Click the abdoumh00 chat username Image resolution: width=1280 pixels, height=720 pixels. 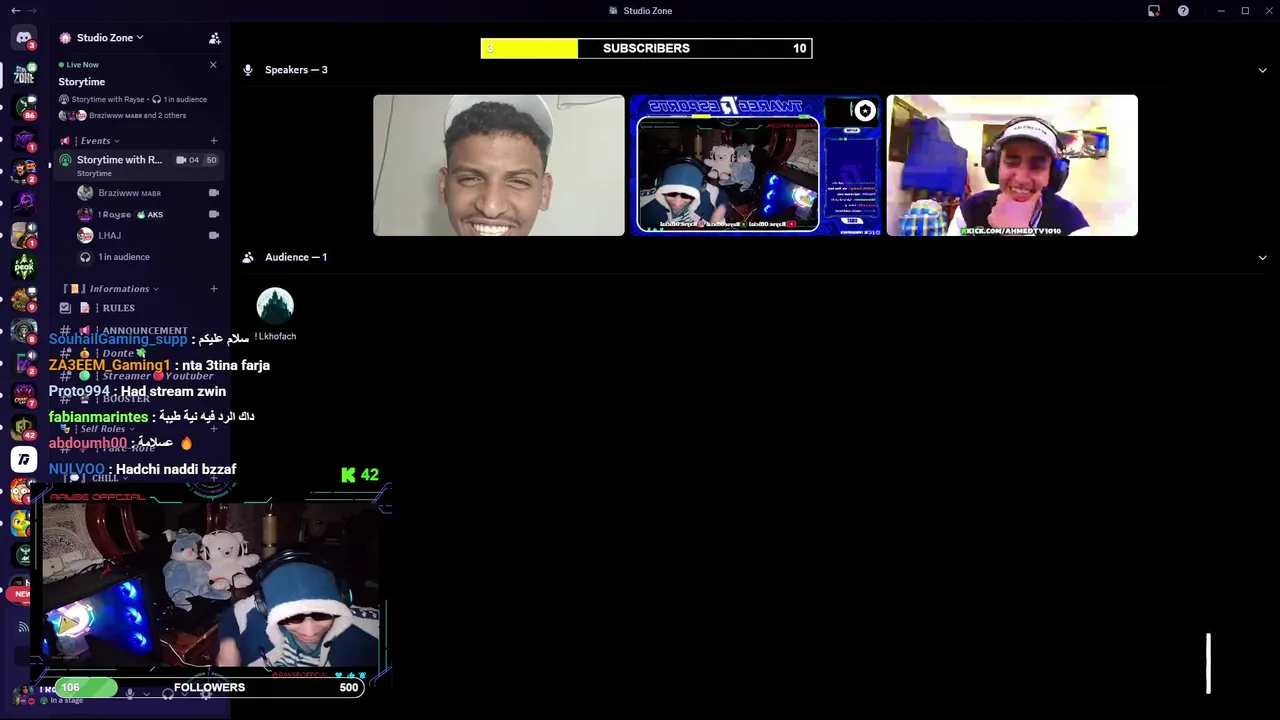[x=88, y=443]
